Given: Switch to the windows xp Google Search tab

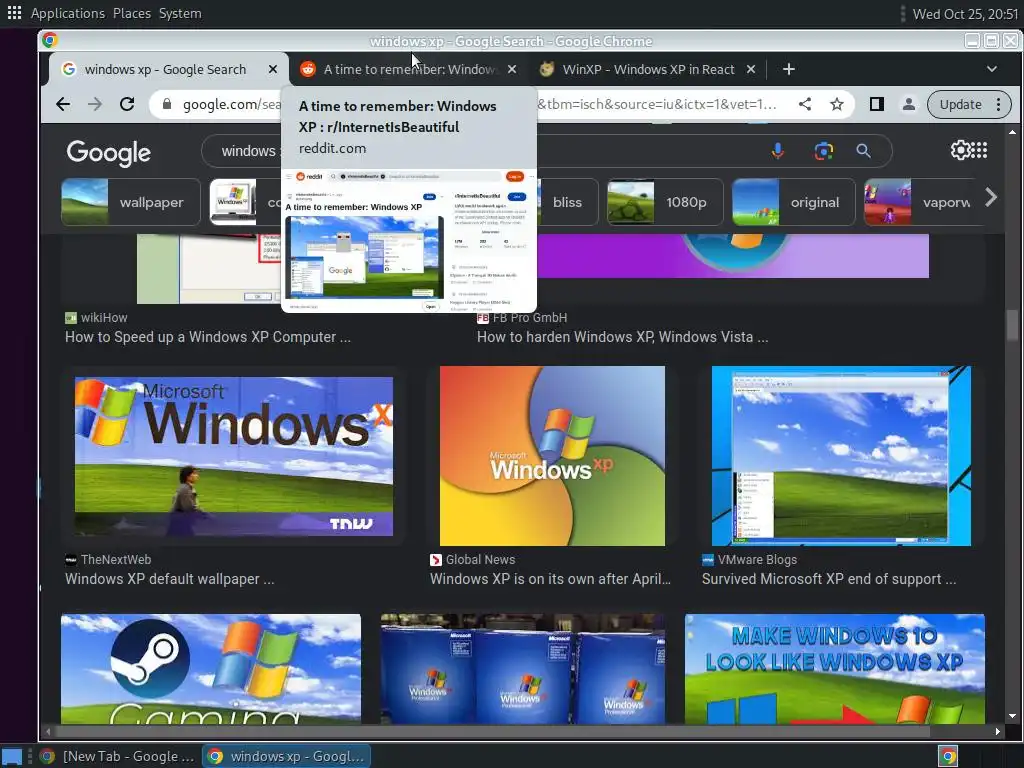Looking at the screenshot, I should tap(165, 69).
